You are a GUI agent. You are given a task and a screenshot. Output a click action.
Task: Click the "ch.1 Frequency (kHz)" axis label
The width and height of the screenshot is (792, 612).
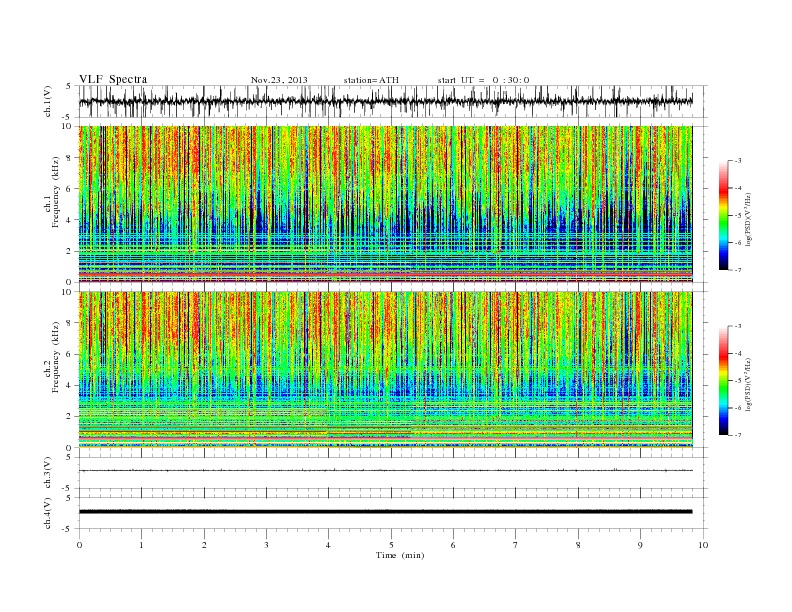coord(52,192)
